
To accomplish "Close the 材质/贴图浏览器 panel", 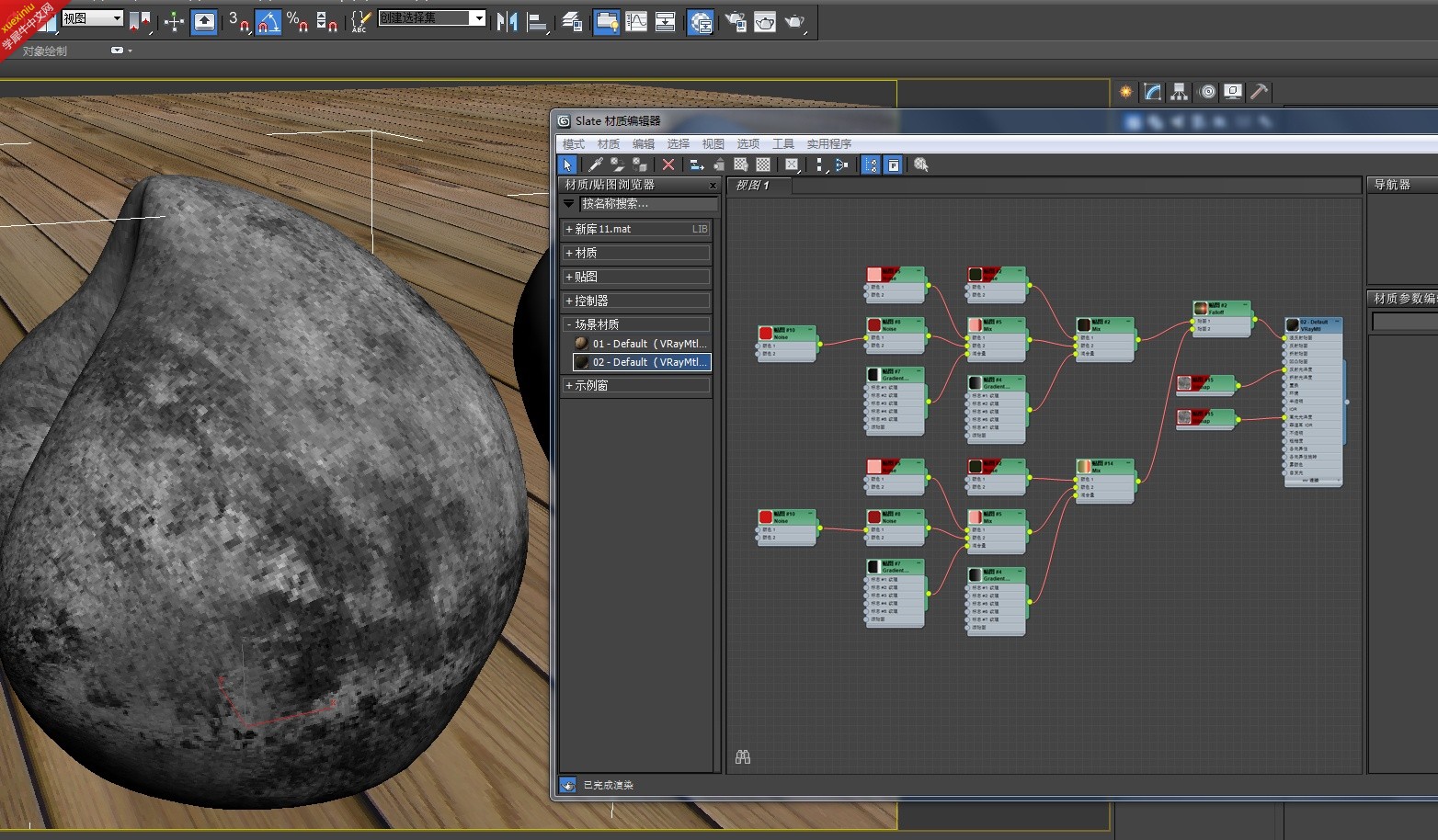I will 712,186.
